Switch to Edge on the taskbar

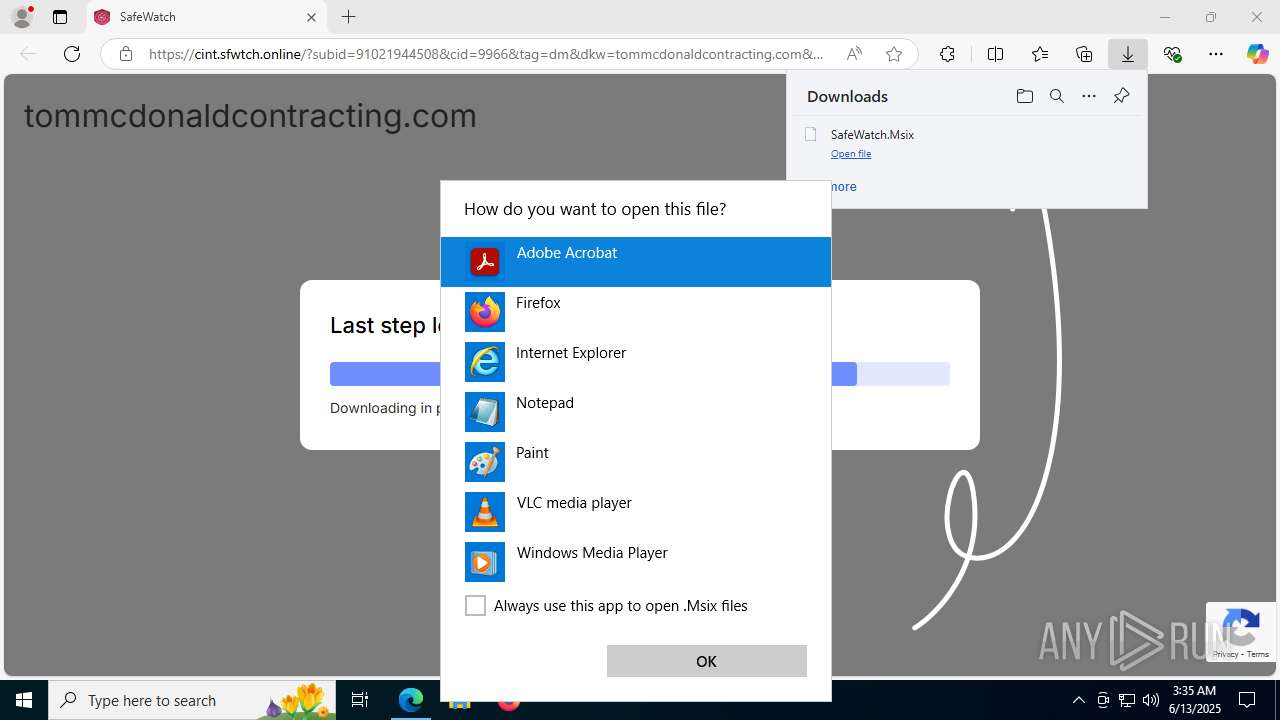coord(411,700)
